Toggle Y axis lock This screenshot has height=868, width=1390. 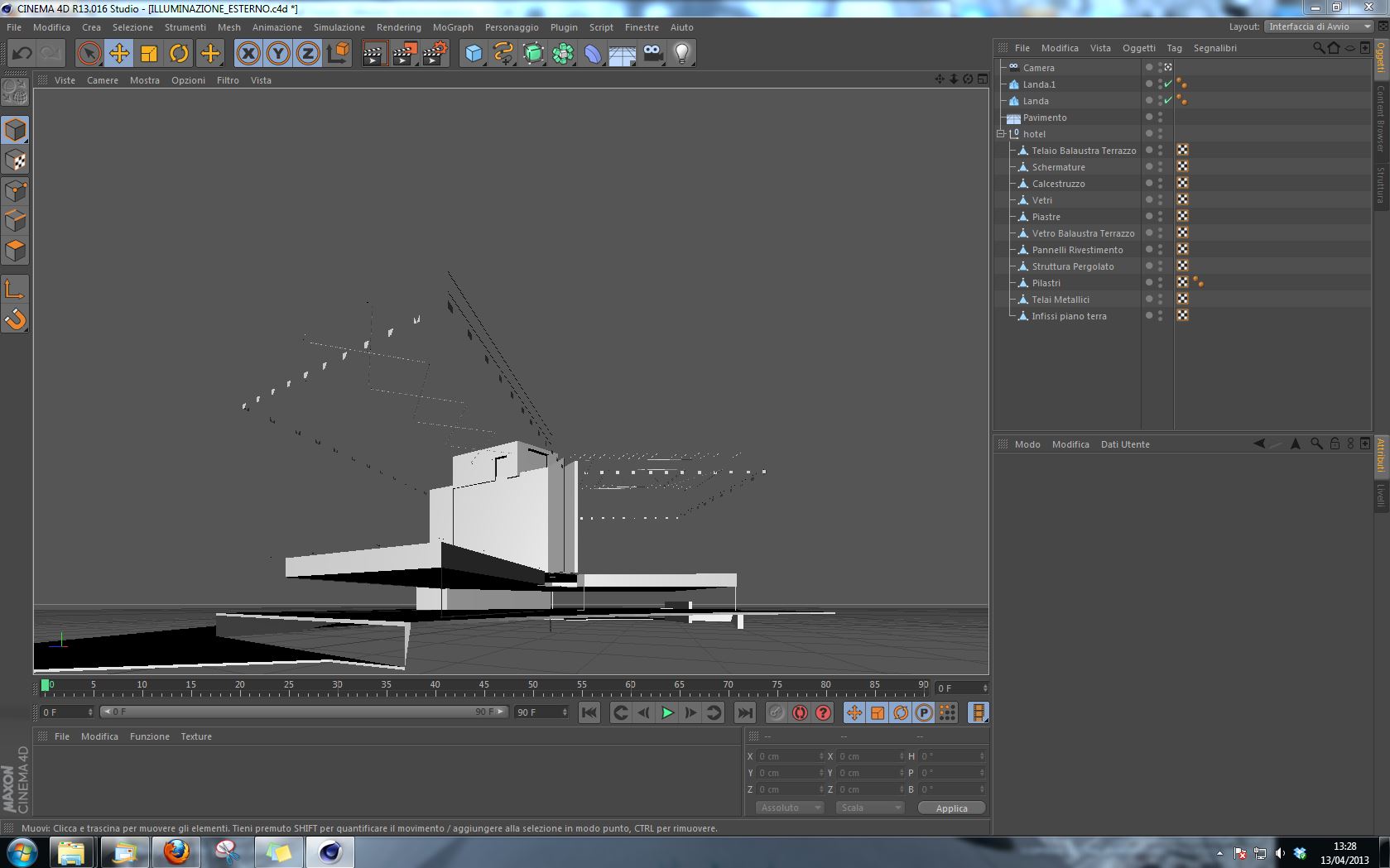pos(278,54)
